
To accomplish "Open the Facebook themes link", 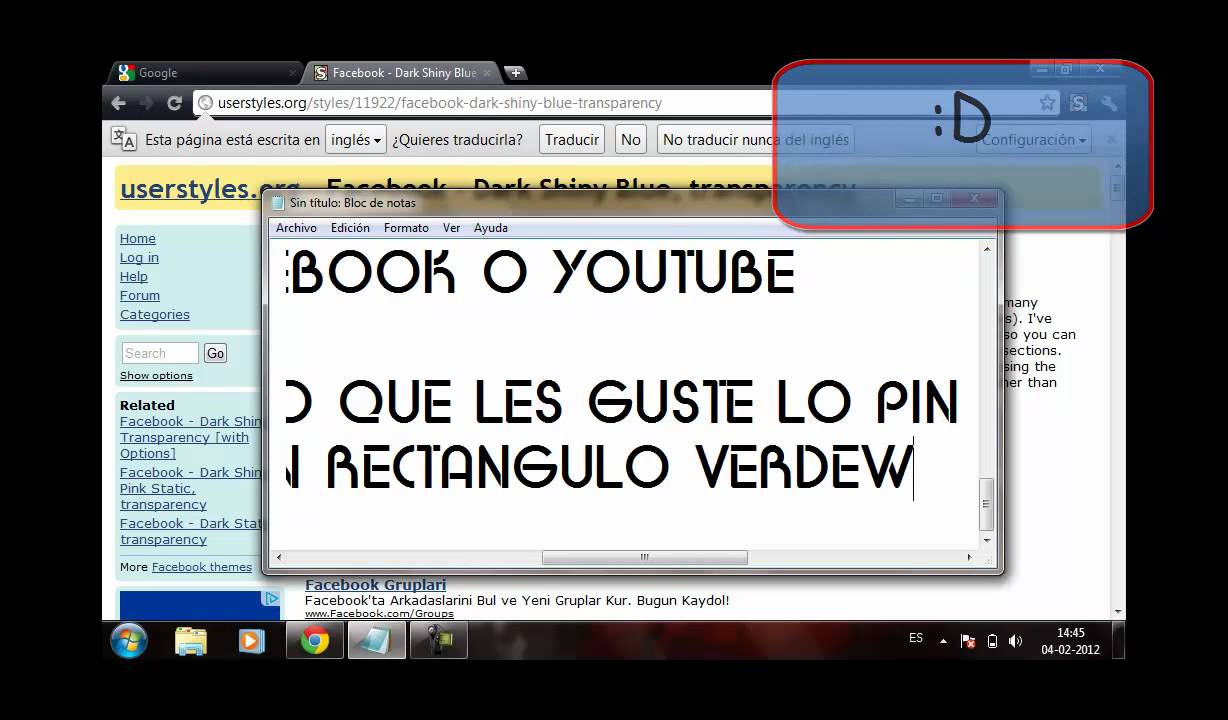I will pos(202,567).
